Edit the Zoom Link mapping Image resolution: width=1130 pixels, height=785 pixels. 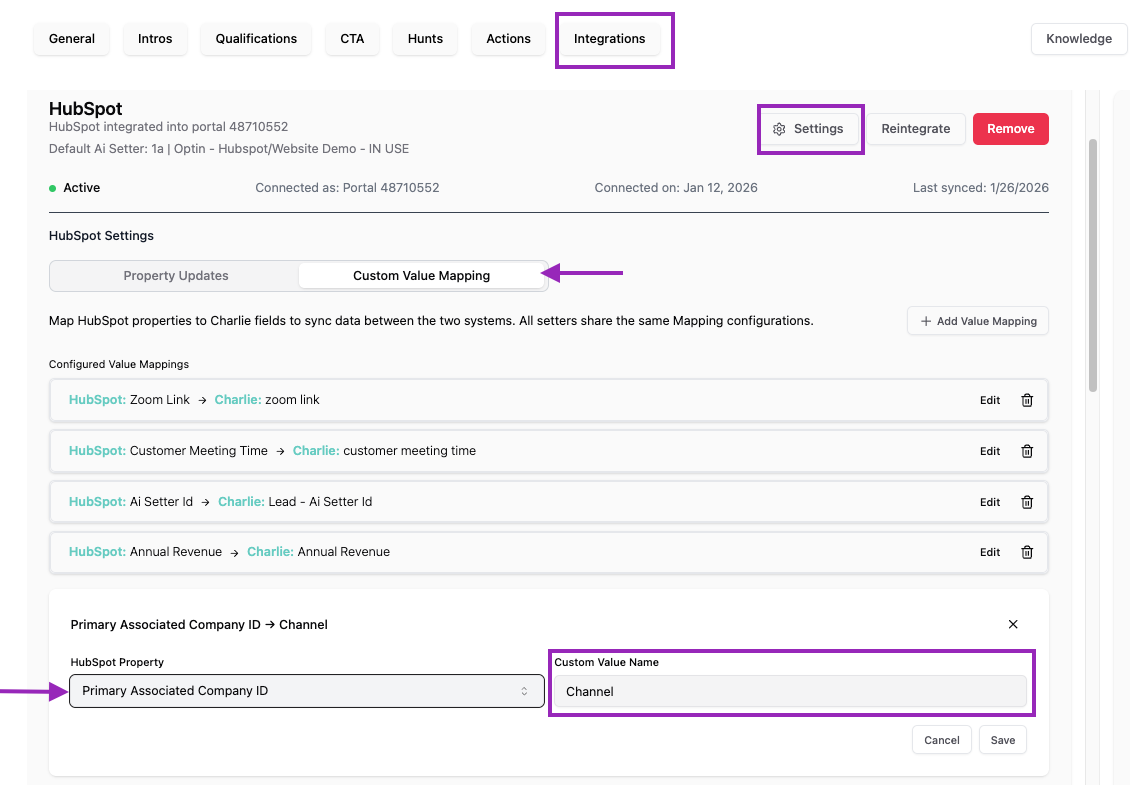click(989, 400)
